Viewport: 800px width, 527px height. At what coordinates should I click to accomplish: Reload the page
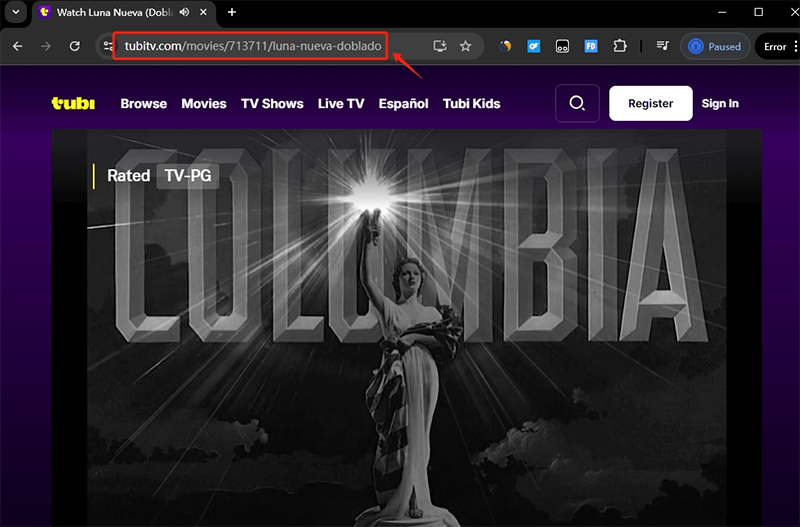tap(74, 46)
